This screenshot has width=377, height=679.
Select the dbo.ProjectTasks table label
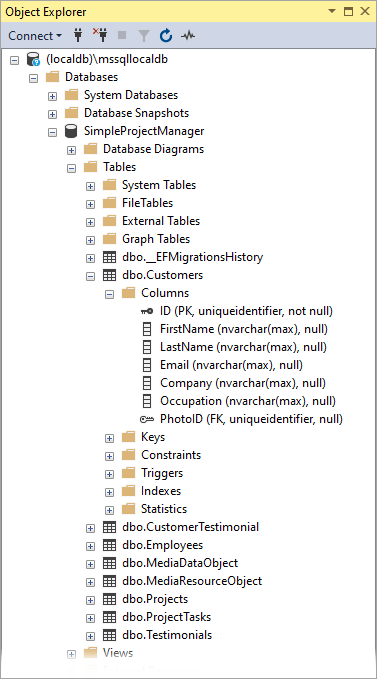coord(167,617)
